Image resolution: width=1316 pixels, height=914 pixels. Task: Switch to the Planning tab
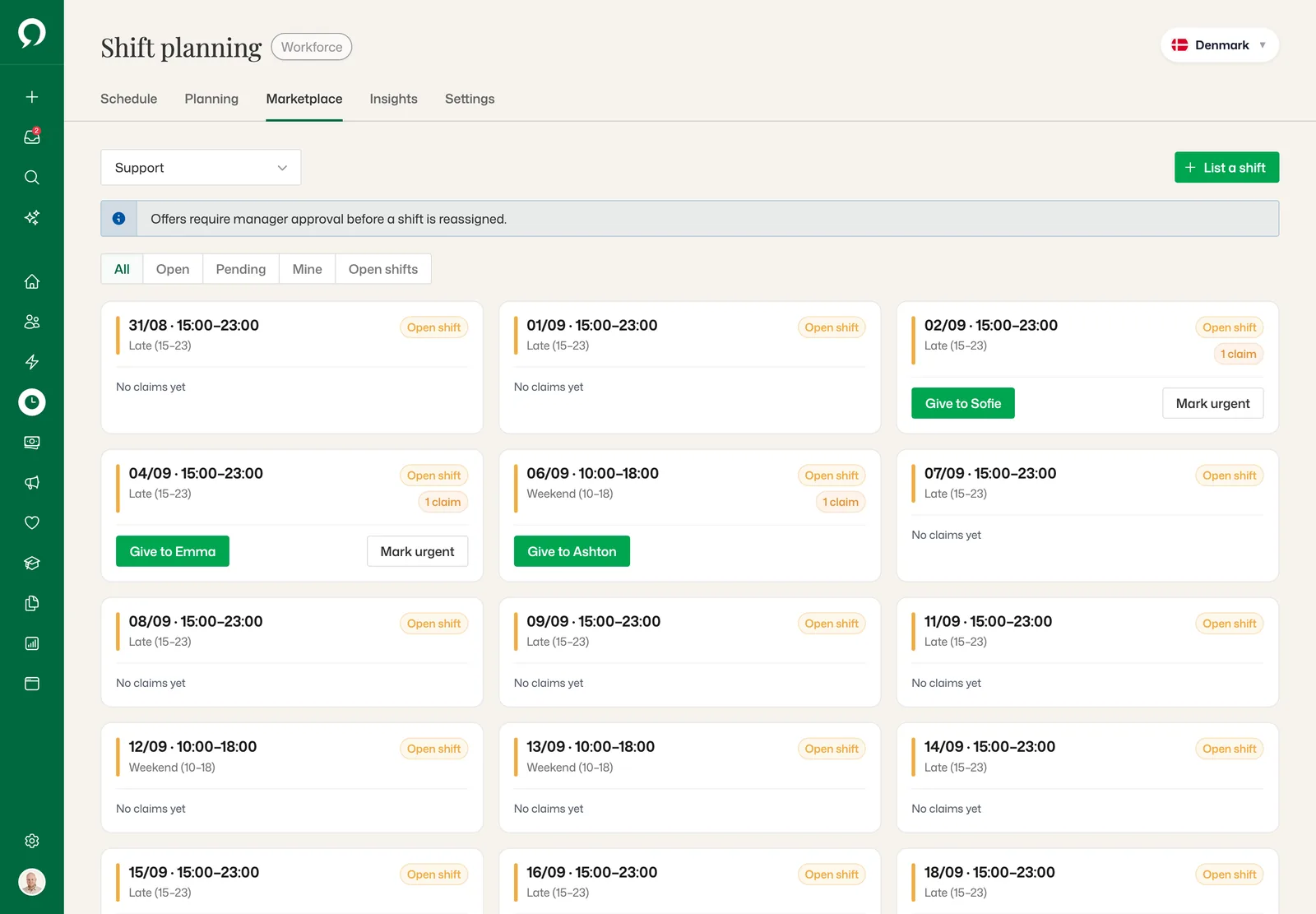point(211,99)
